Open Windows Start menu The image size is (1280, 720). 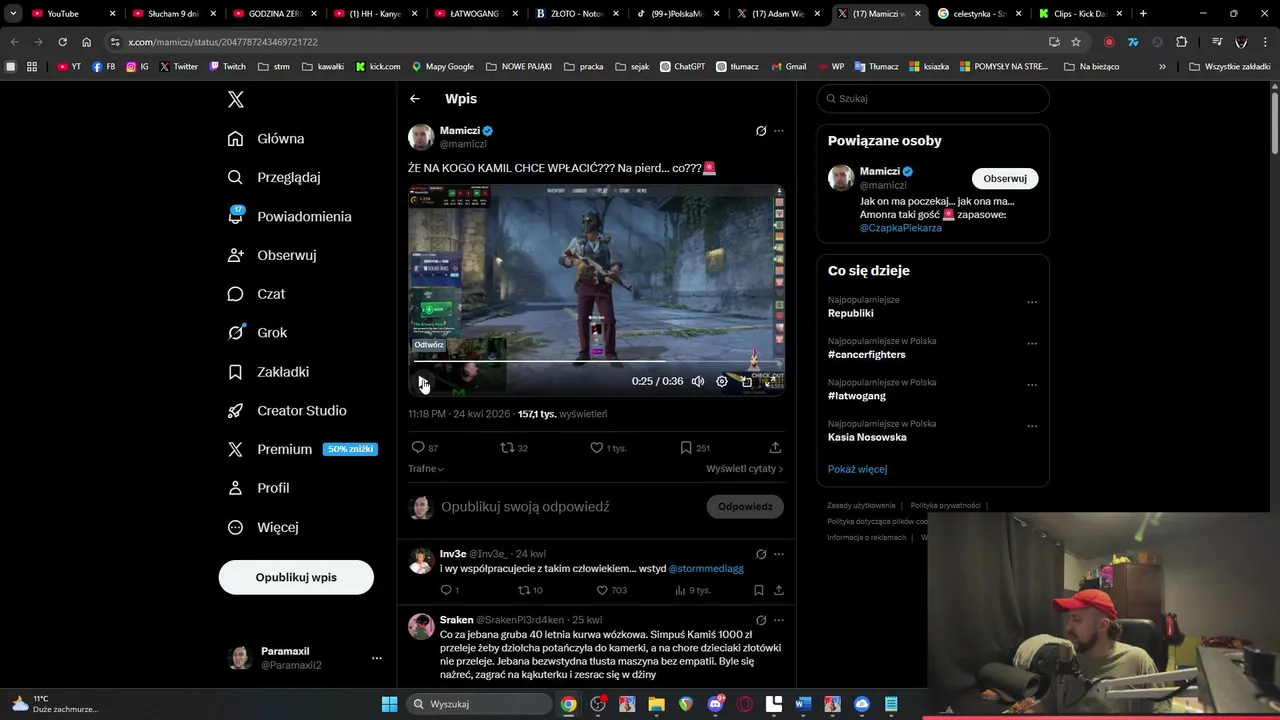pos(390,704)
